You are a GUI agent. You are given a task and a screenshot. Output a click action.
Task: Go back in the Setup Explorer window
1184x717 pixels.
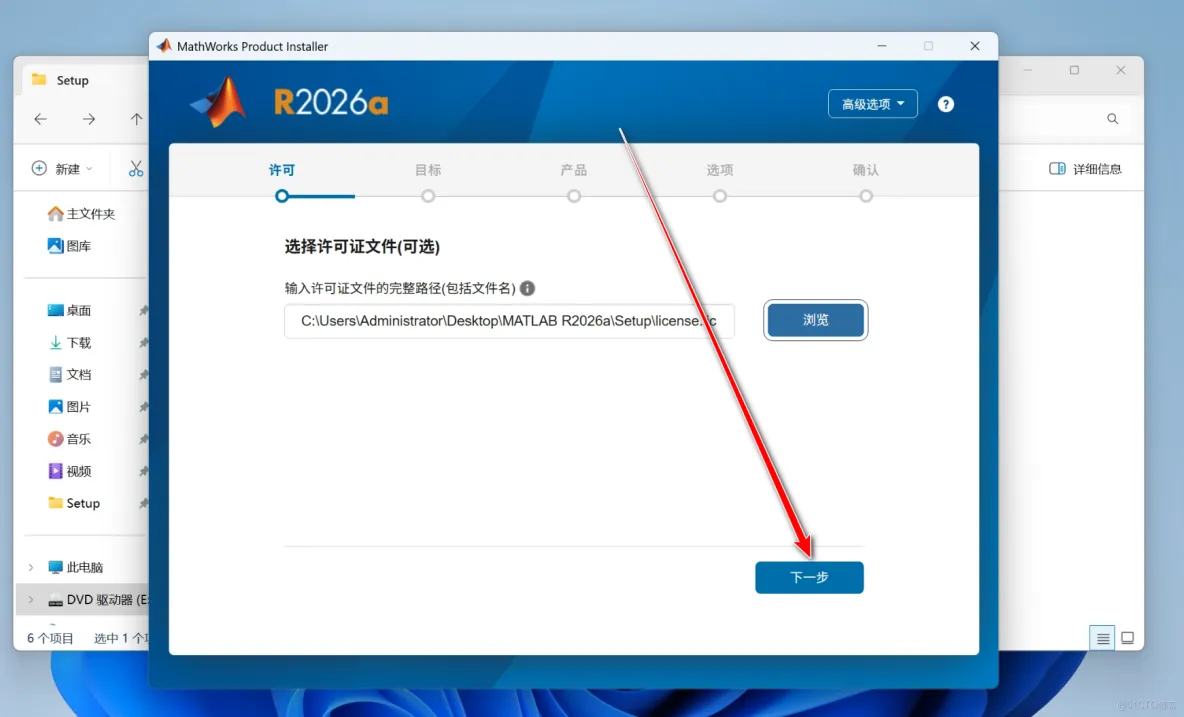(x=41, y=118)
